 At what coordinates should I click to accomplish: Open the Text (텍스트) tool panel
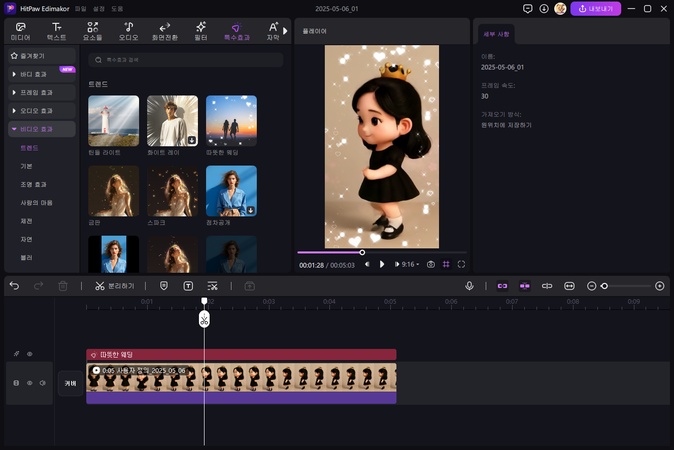click(x=56, y=31)
